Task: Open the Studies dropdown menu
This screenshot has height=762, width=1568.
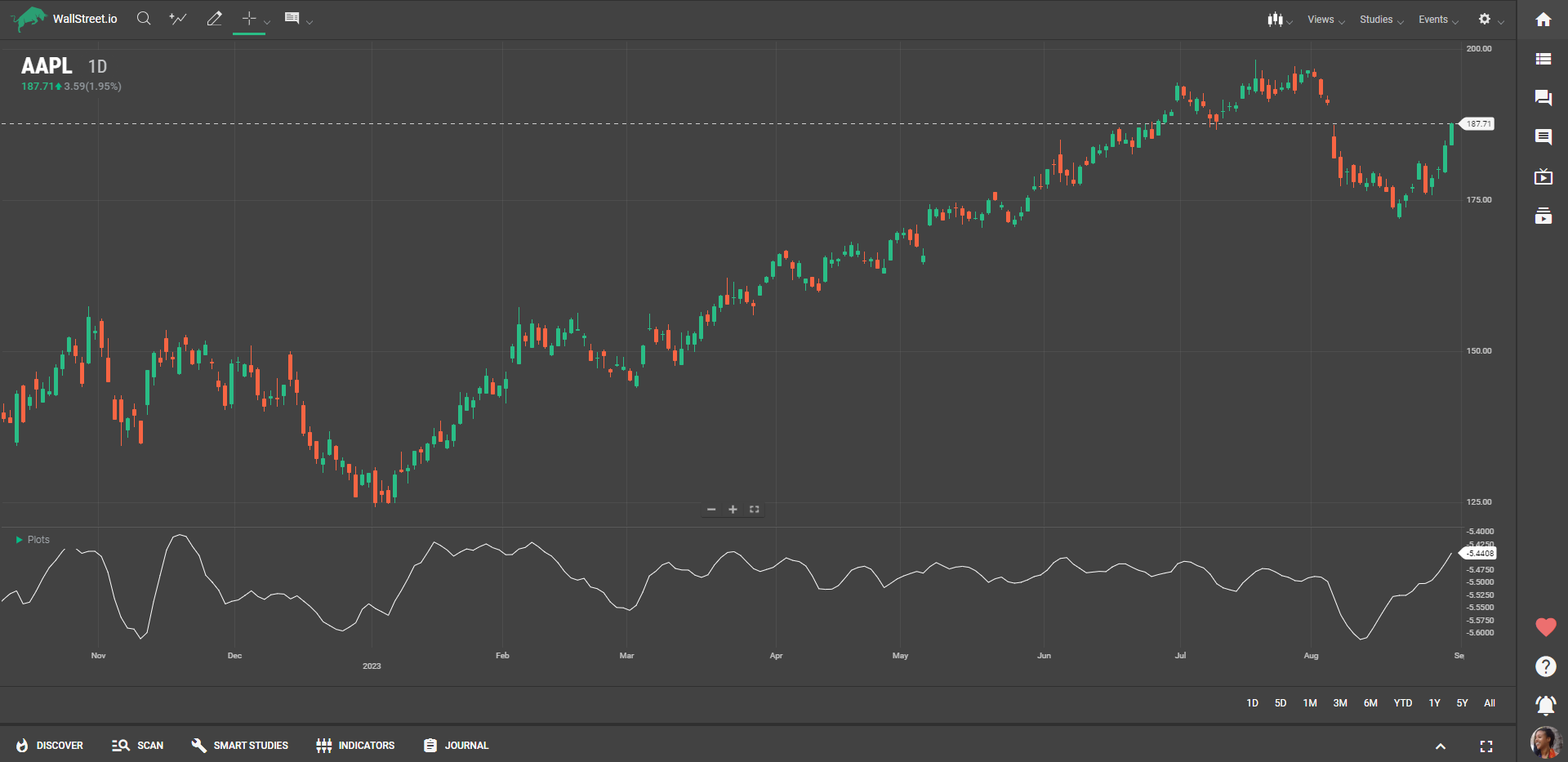Action: pyautogui.click(x=1380, y=20)
